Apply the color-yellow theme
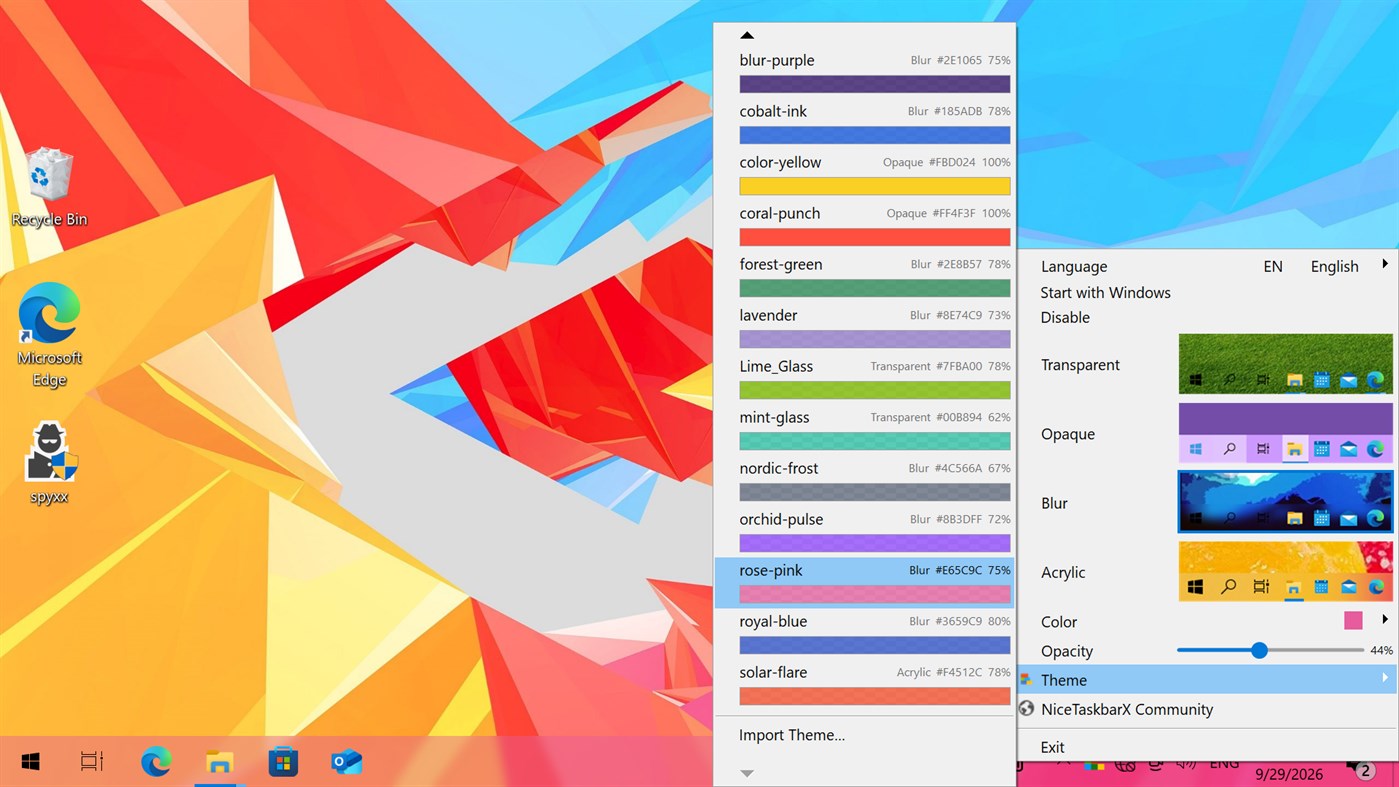Viewport: 1399px width, 787px height. click(865, 174)
